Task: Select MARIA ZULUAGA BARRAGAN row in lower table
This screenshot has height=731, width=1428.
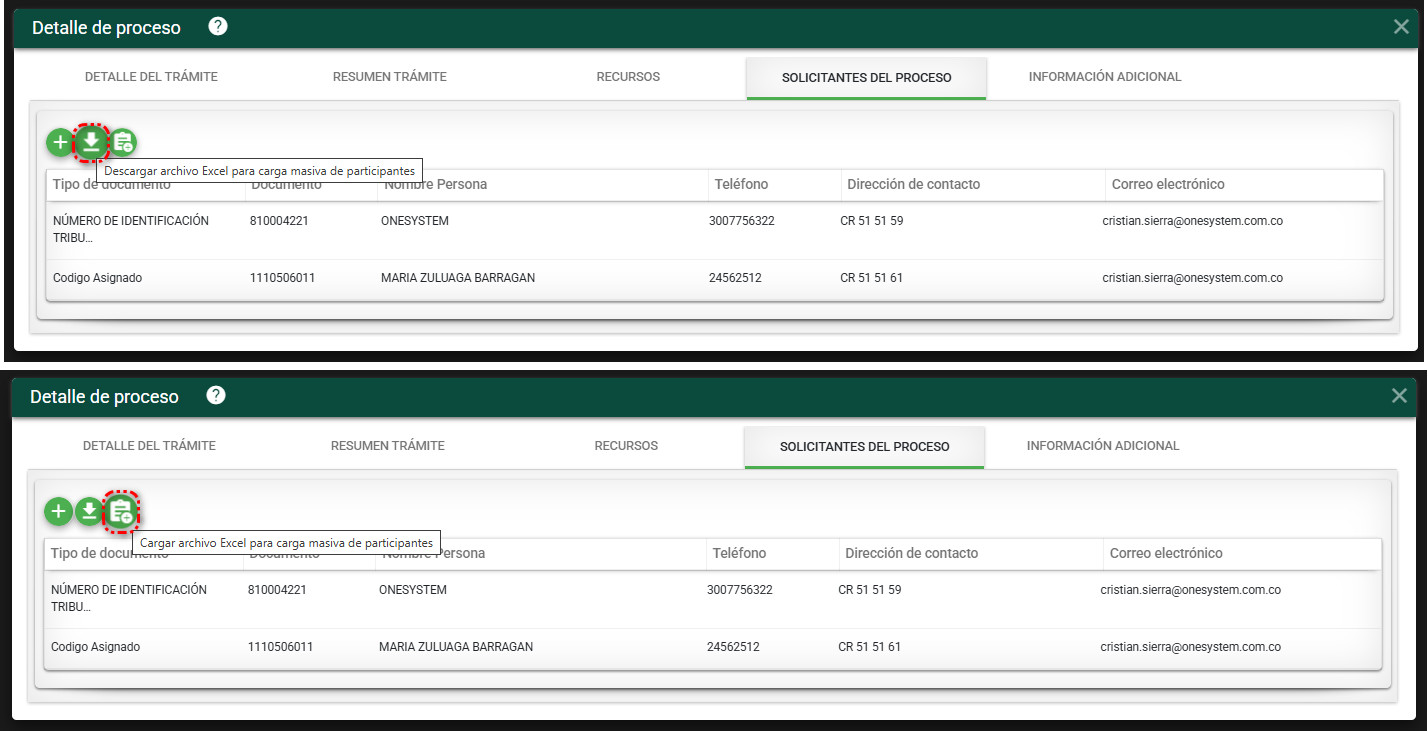Action: [456, 647]
